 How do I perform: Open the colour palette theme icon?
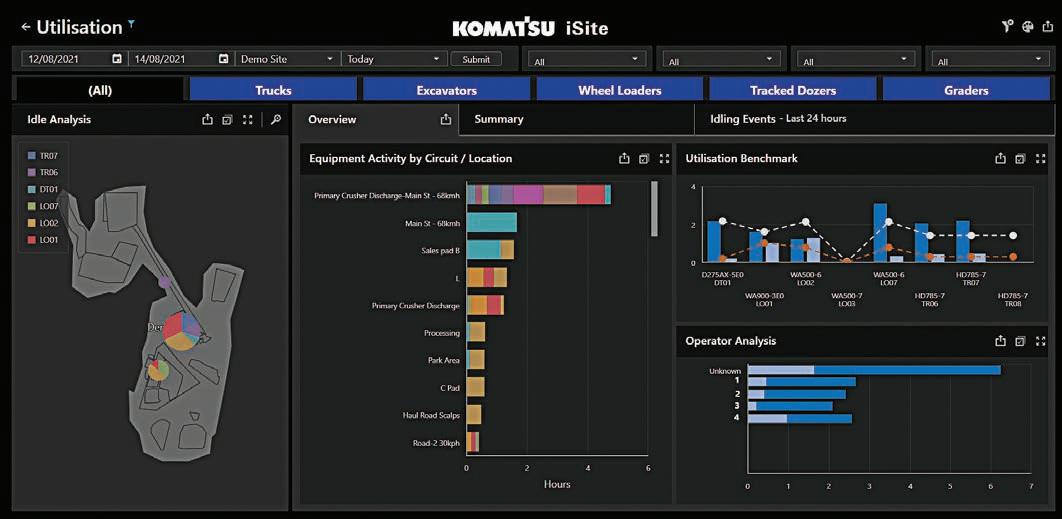click(x=1027, y=26)
